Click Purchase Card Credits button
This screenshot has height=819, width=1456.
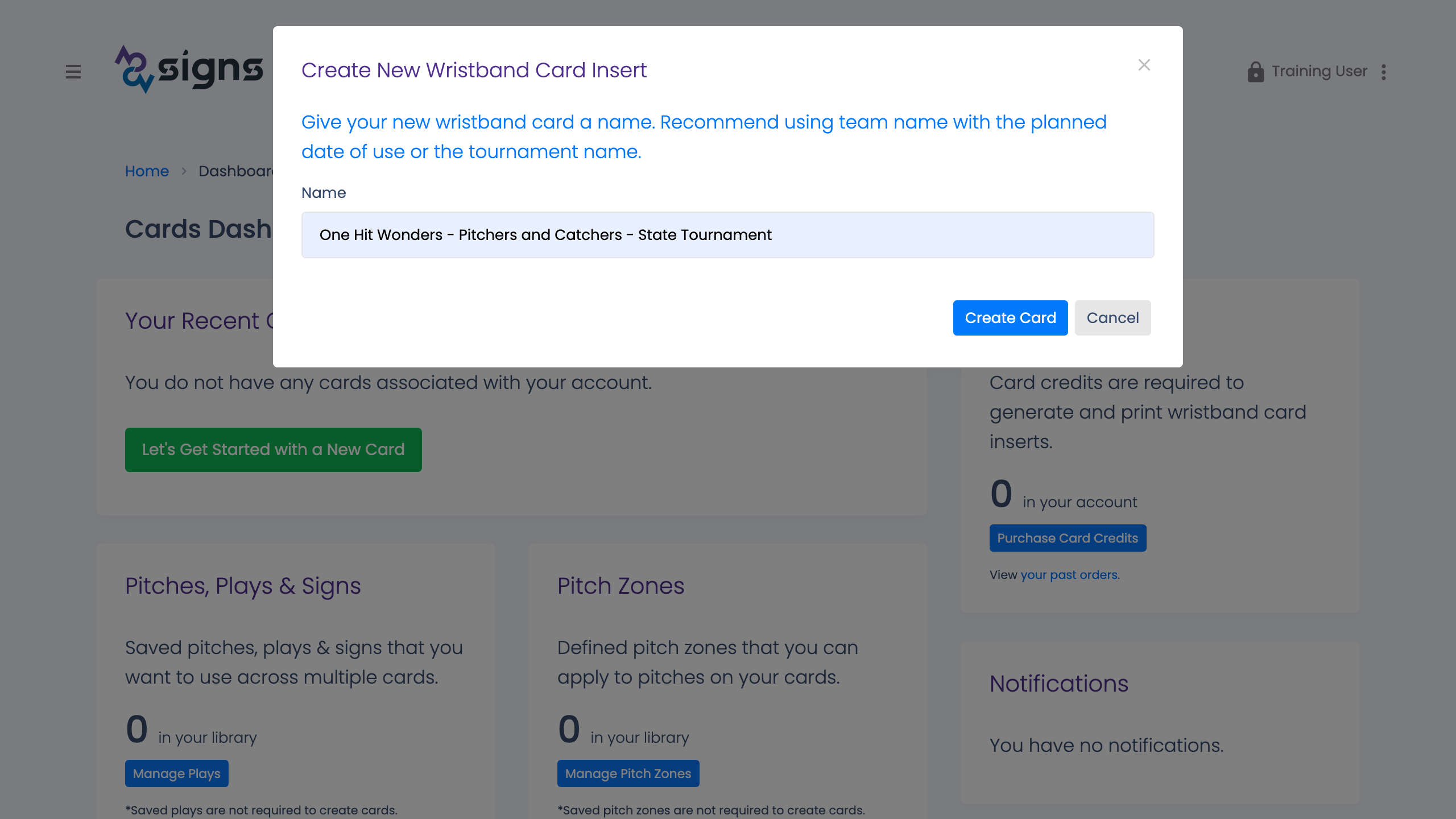click(1068, 538)
